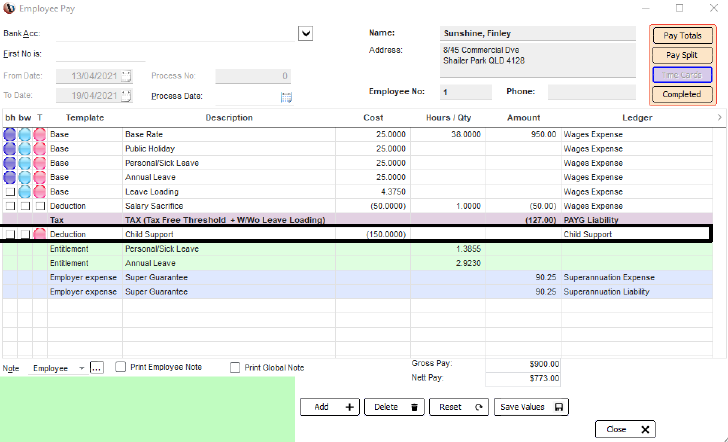728x442 pixels.
Task: Open the Process Date calendar picker
Action: [x=286, y=97]
